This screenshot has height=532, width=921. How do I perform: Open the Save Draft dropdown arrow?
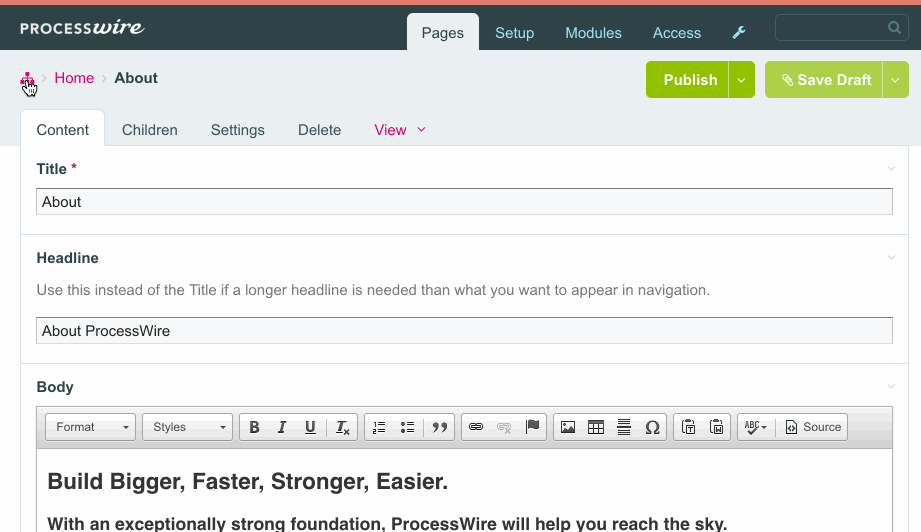896,80
